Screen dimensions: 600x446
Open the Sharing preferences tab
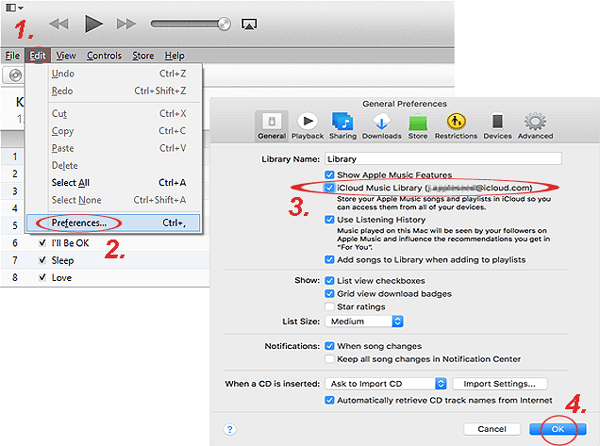tap(342, 126)
